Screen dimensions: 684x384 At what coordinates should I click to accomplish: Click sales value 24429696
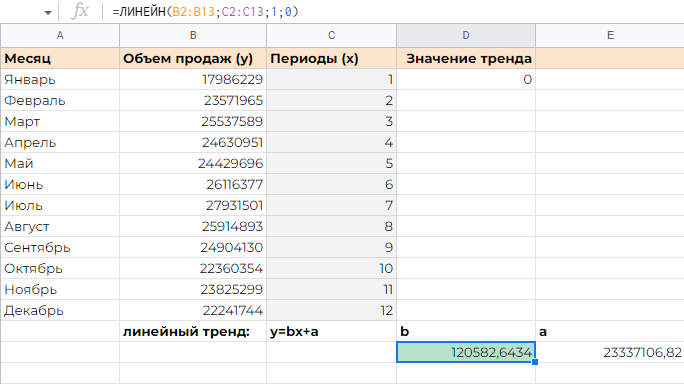193,163
